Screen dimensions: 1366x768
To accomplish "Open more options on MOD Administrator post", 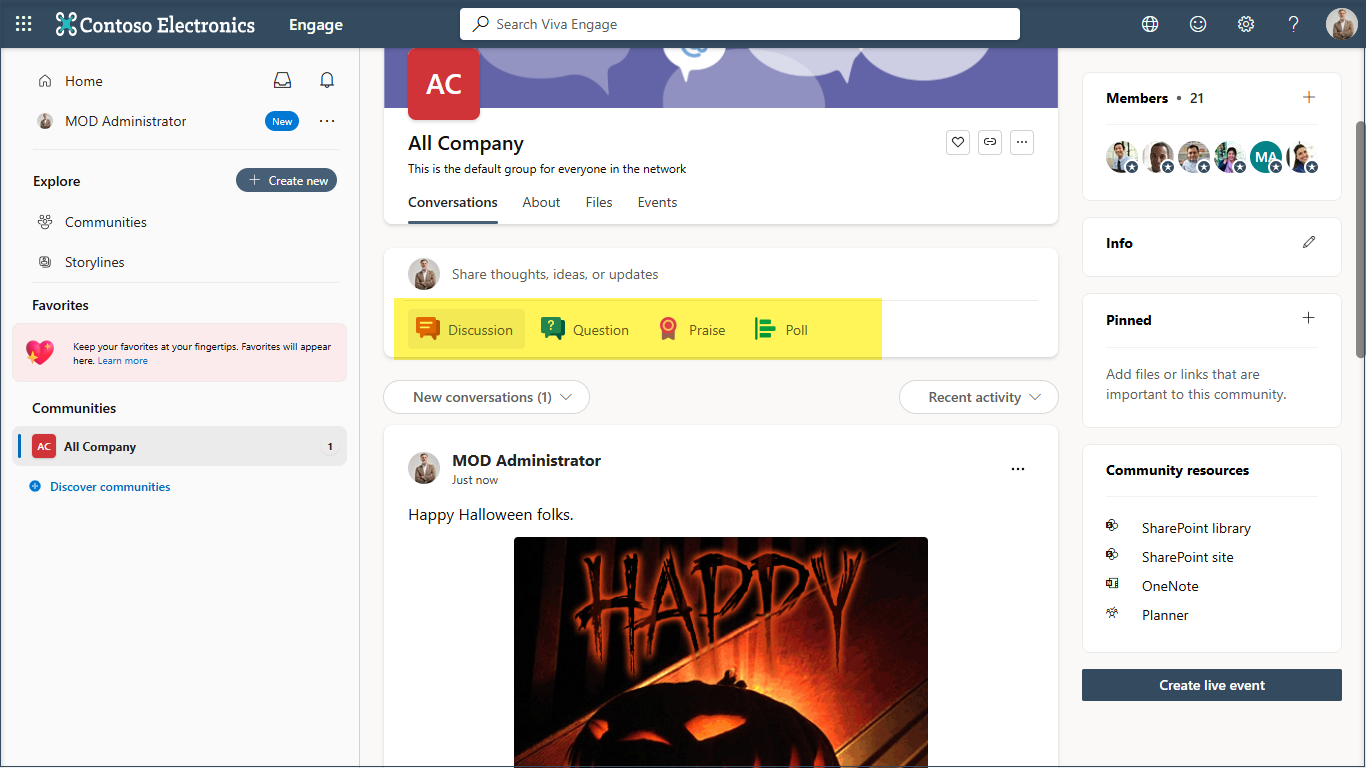I will tap(1018, 469).
